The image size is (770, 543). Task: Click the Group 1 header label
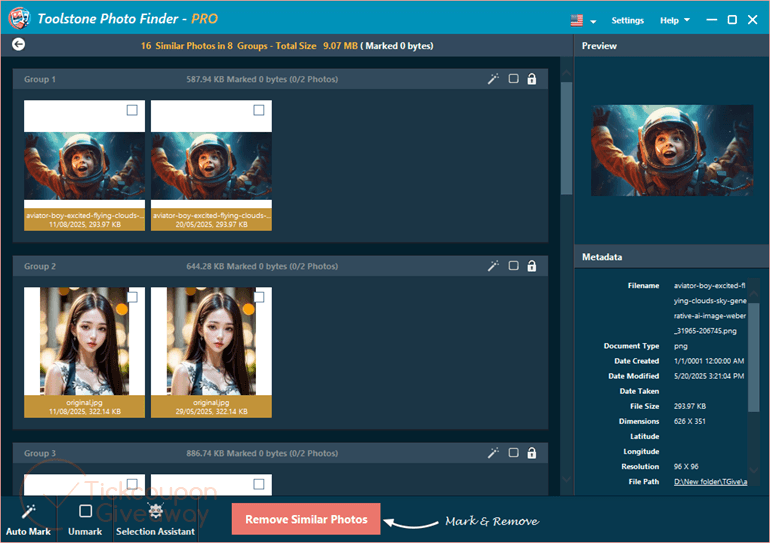click(x=40, y=79)
